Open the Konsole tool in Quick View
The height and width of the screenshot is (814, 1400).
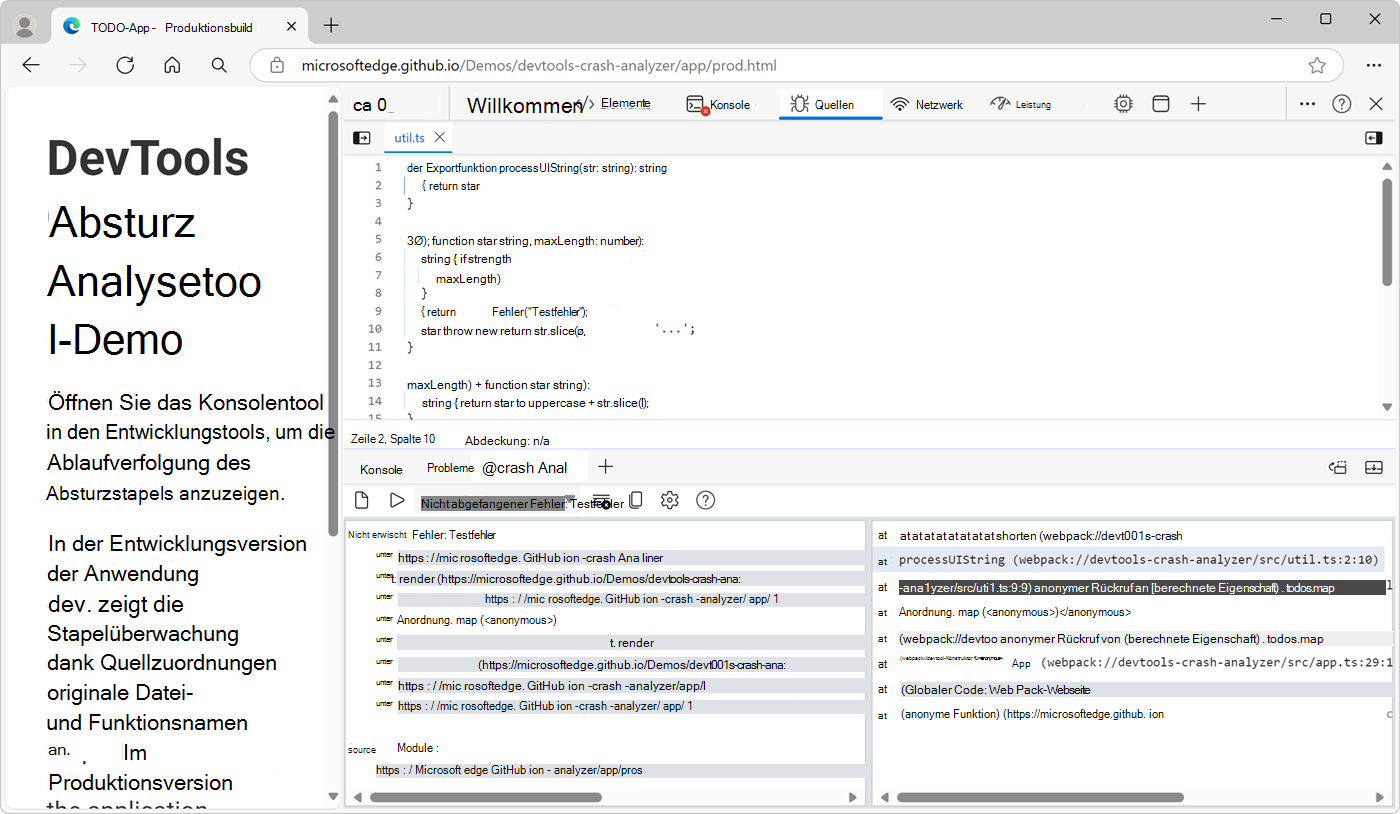coord(380,468)
